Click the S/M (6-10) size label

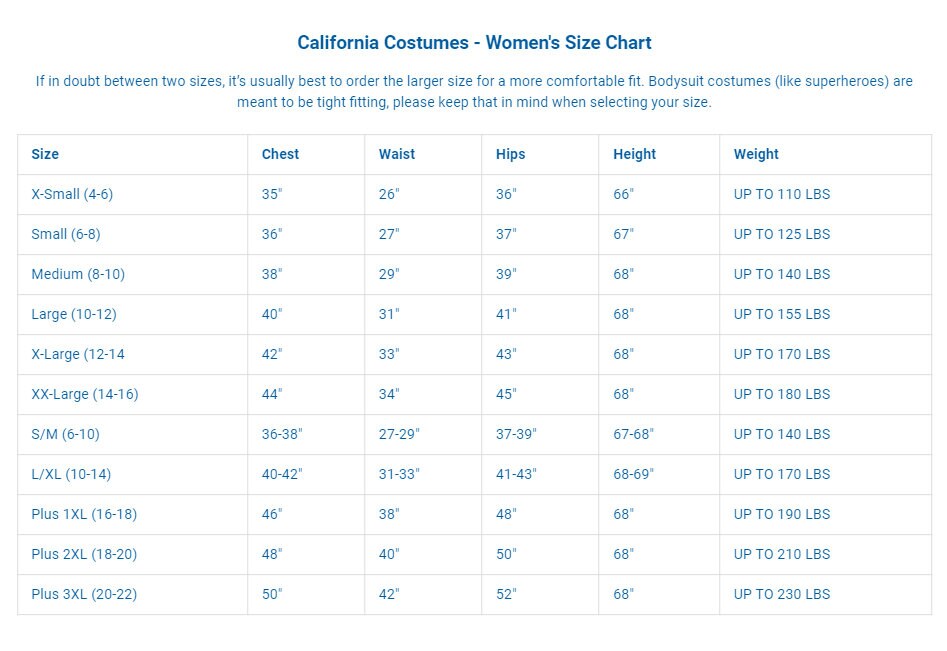tap(65, 434)
